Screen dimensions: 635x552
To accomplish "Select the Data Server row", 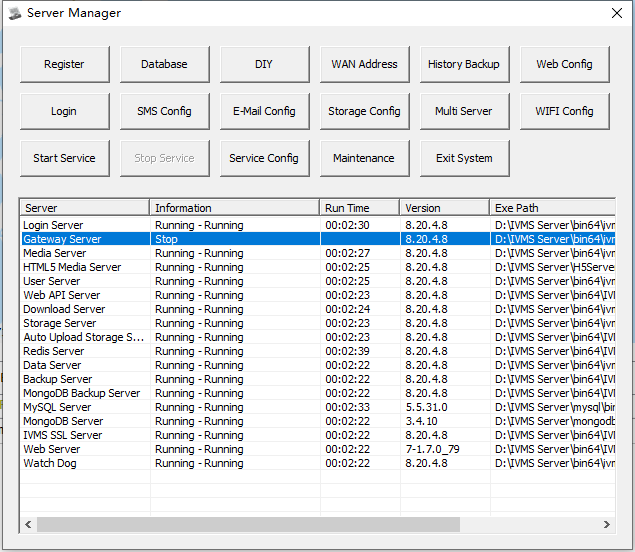I will coord(318,365).
